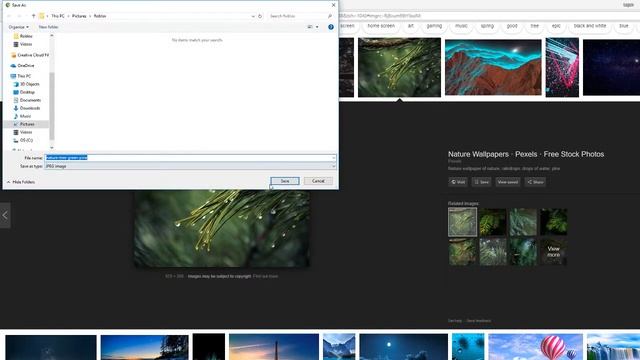This screenshot has height=360, width=640.
Task: Select the "spring" filter chip in browser
Action: [487, 26]
